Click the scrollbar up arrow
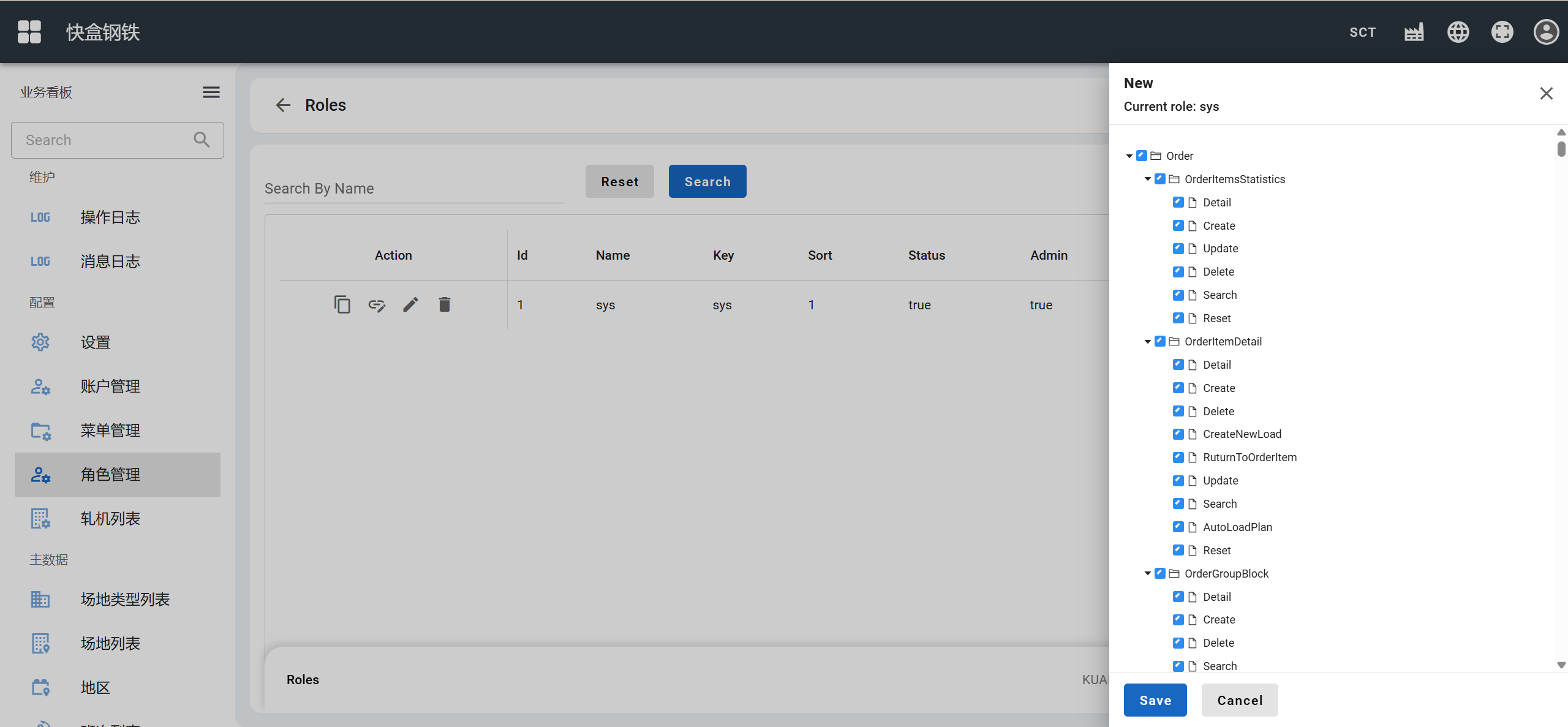The width and height of the screenshot is (1568, 727). (1561, 132)
